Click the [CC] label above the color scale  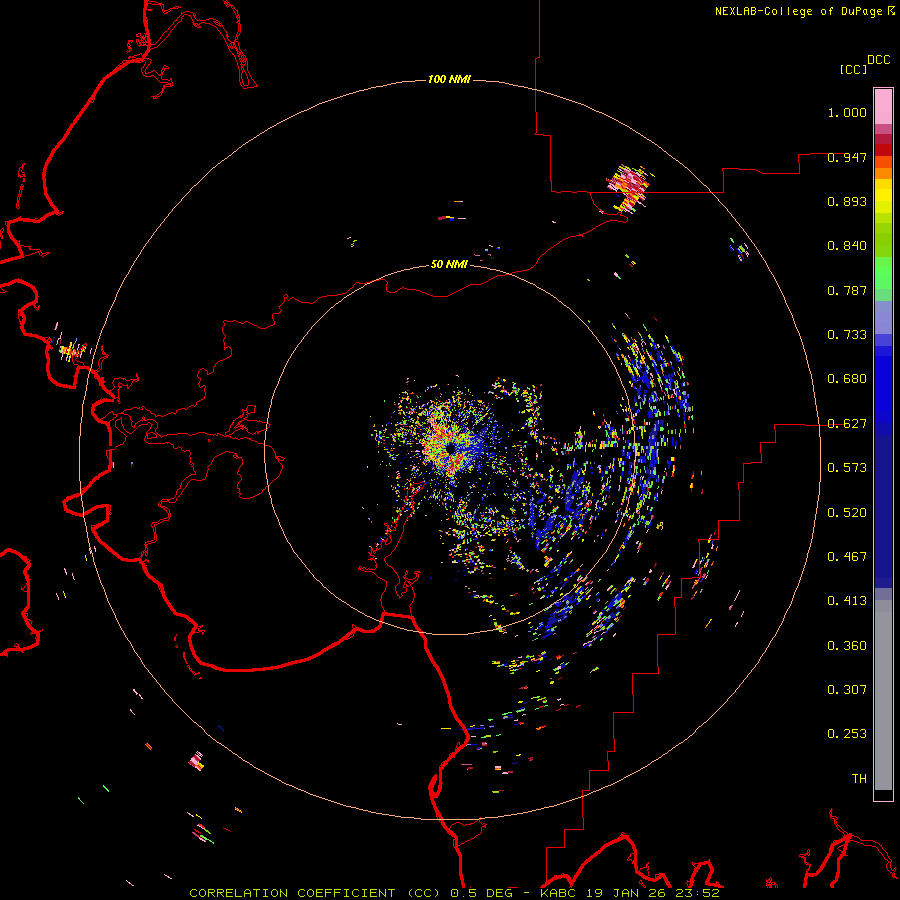854,69
